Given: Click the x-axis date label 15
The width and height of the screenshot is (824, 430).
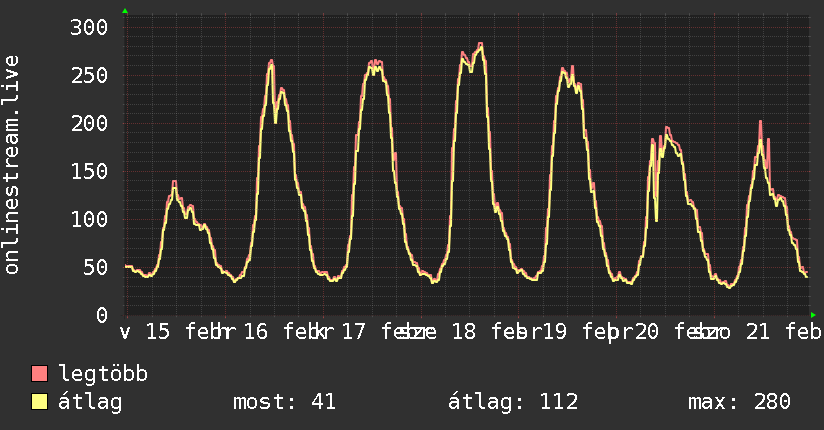Looking at the screenshot, I should (x=158, y=332).
